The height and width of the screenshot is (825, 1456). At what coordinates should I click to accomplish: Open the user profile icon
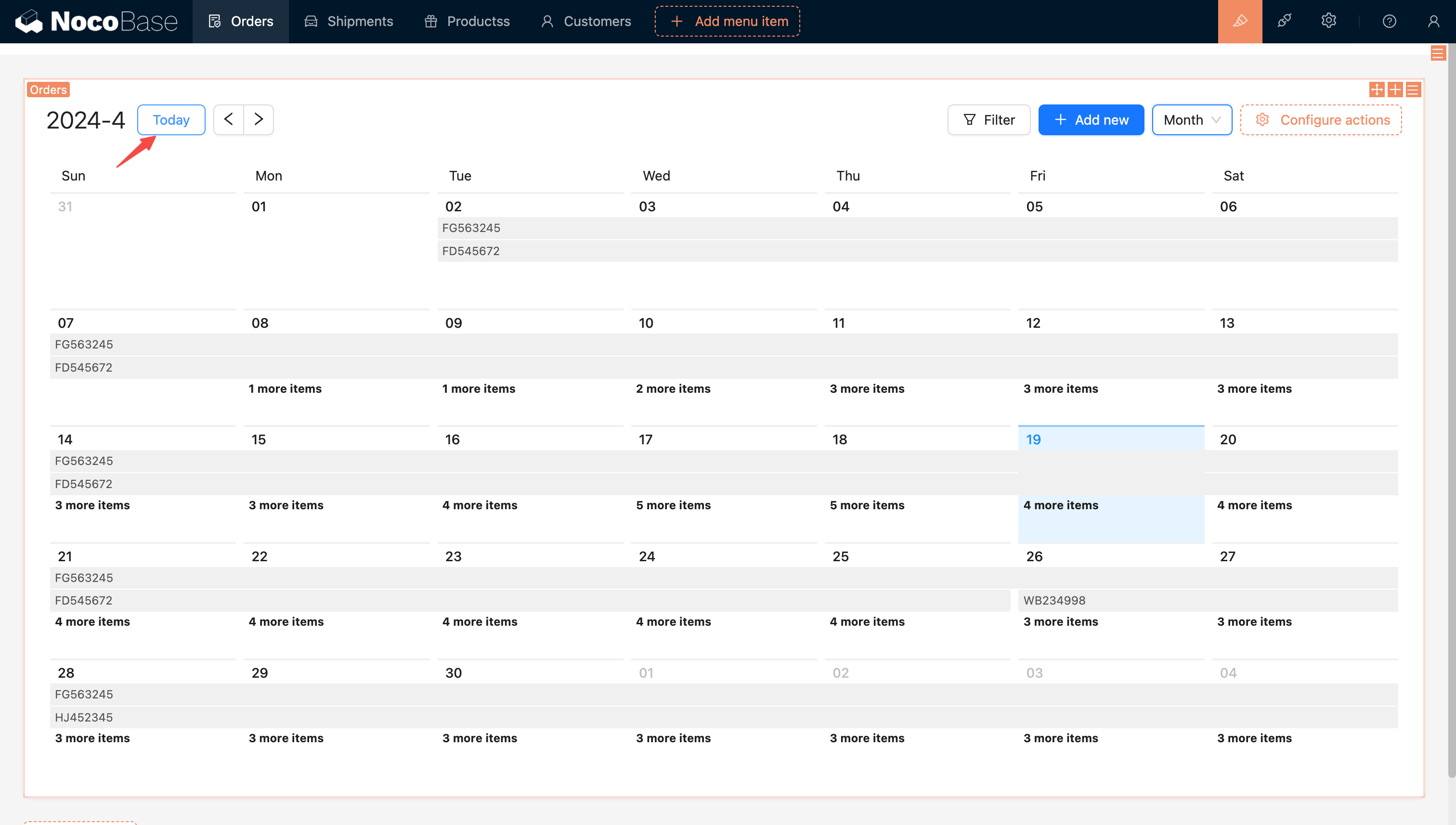click(1433, 22)
